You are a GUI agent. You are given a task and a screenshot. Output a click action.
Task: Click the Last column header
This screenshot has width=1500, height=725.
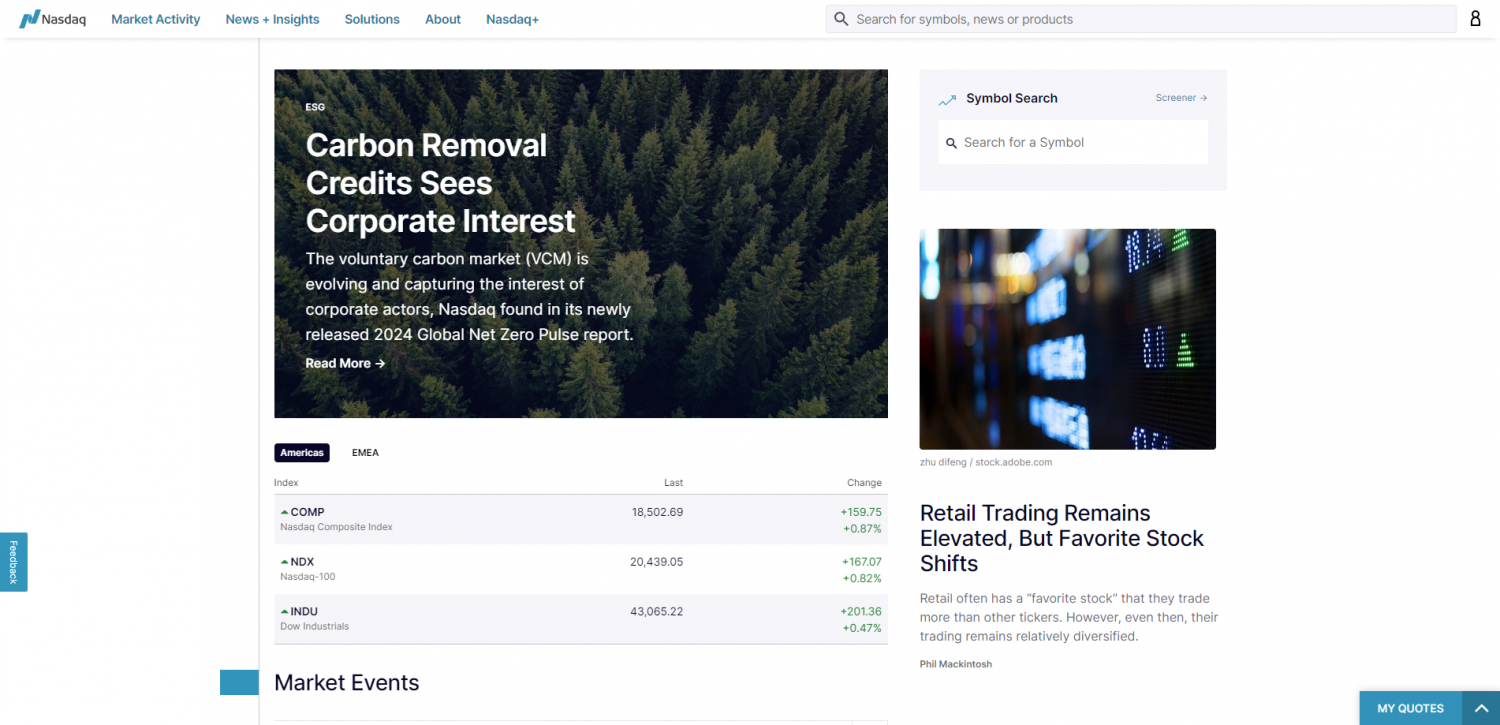(674, 483)
